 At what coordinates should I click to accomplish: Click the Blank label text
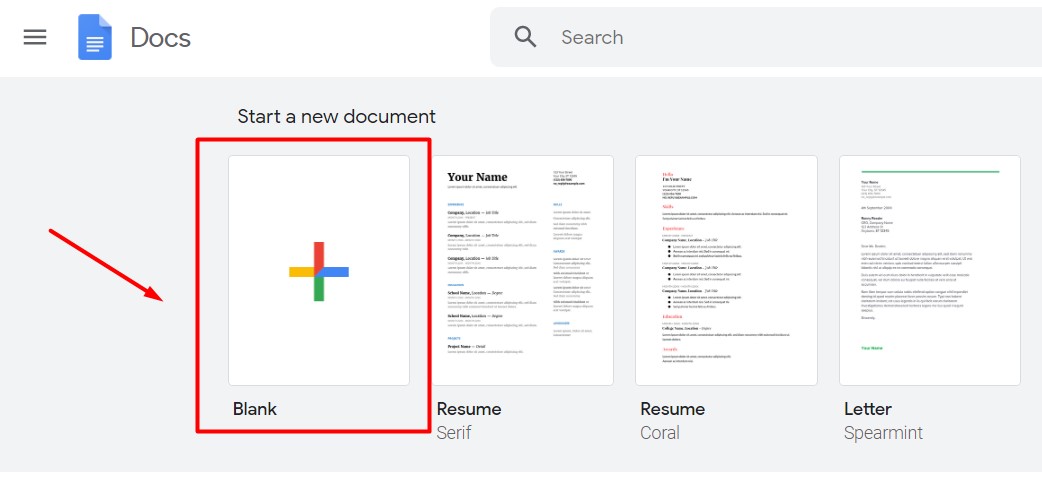(x=255, y=408)
